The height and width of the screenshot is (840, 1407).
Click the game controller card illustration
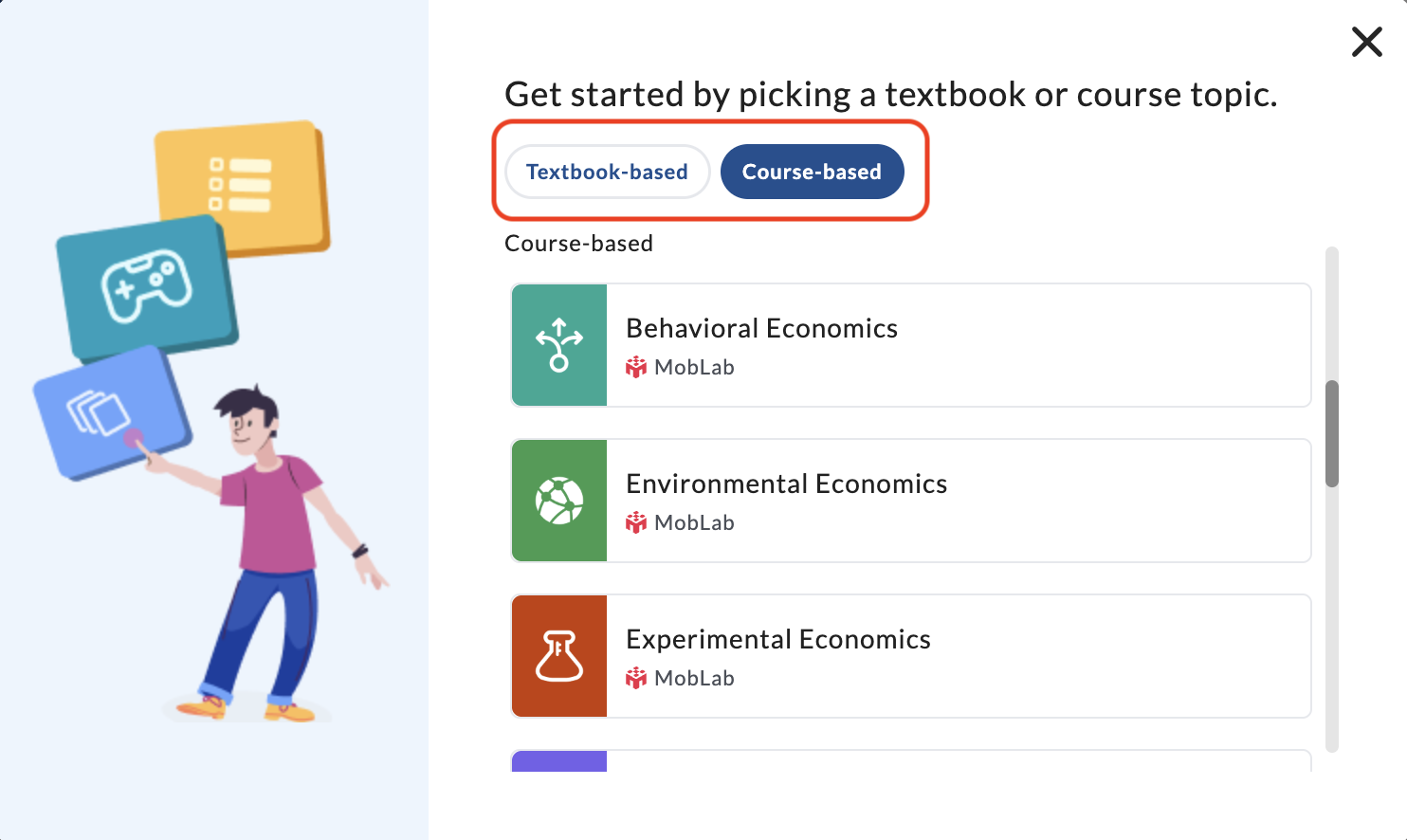tap(147, 286)
